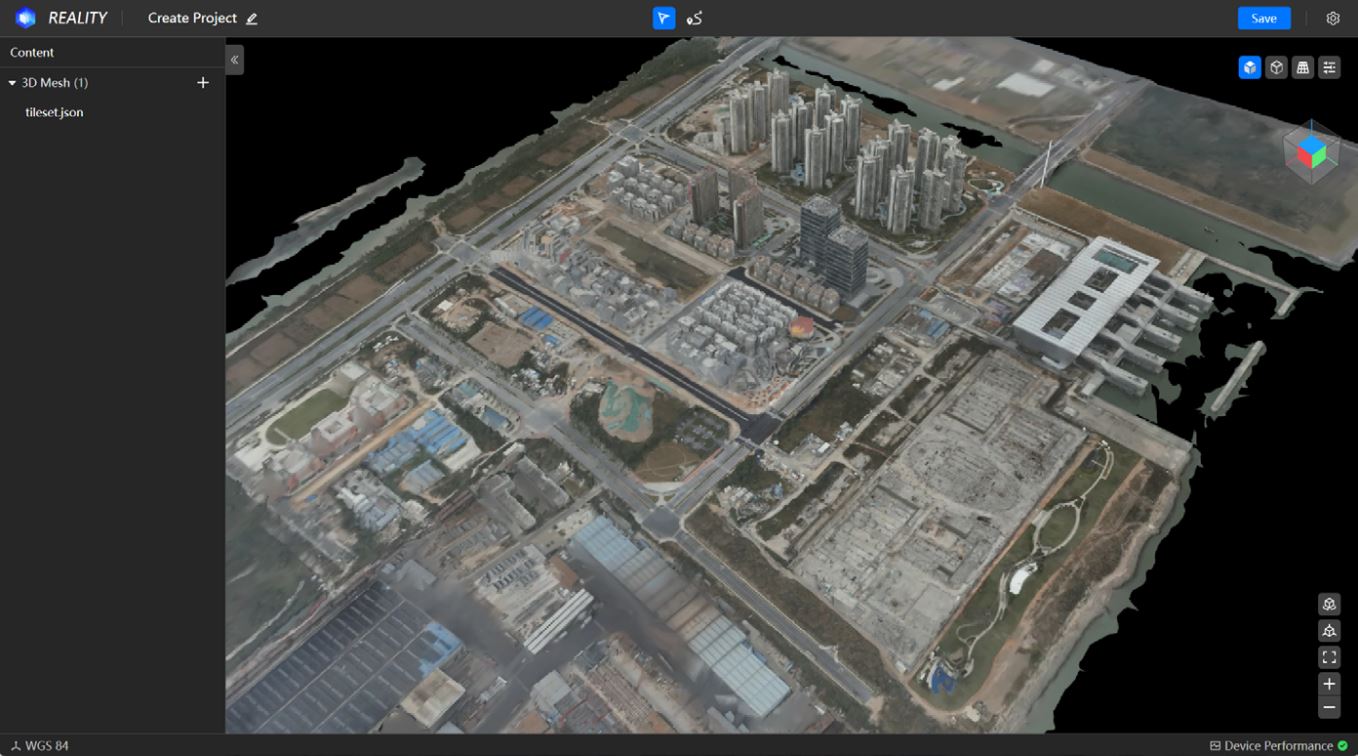
Task: Click the fit-to-screen view icon
Action: pyautogui.click(x=1329, y=657)
